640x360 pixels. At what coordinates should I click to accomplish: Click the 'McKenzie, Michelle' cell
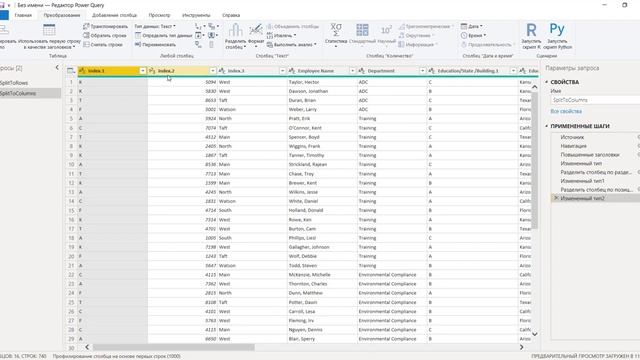322,275
